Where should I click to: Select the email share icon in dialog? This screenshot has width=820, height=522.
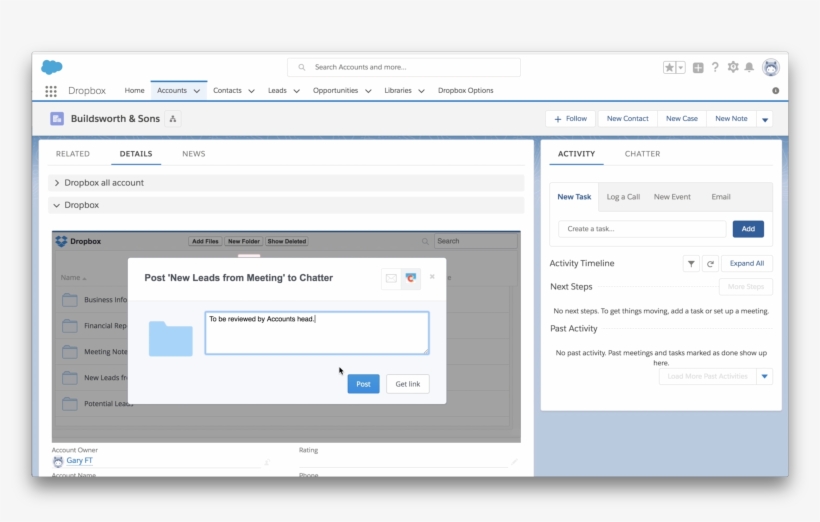pyautogui.click(x=391, y=278)
